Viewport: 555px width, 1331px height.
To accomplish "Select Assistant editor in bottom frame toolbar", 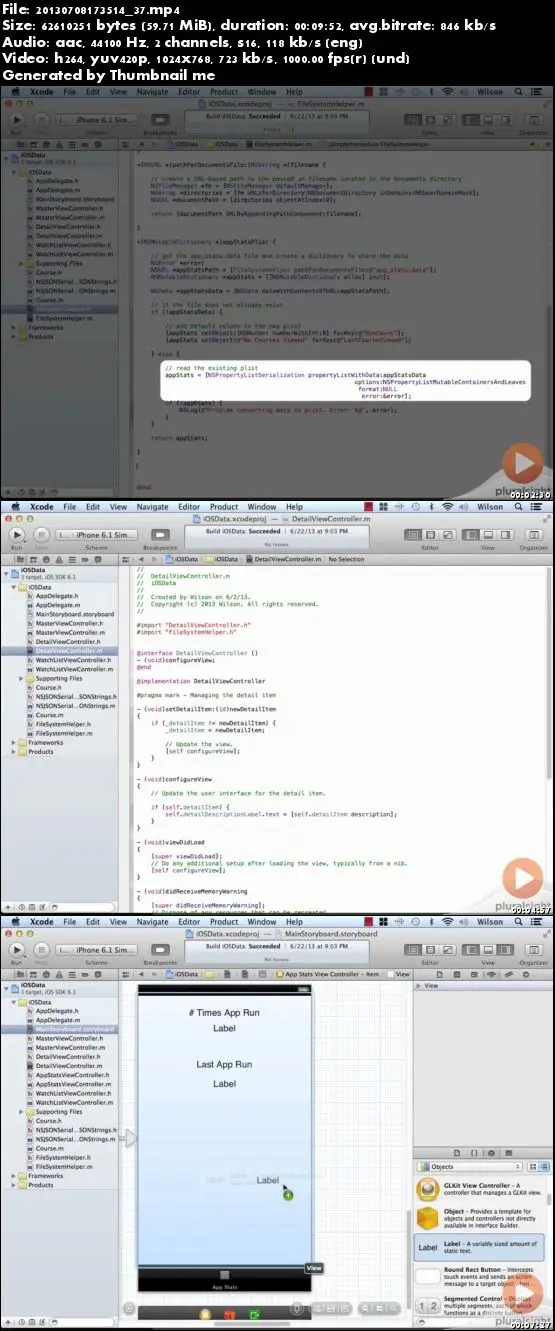I will pyautogui.click(x=432, y=949).
